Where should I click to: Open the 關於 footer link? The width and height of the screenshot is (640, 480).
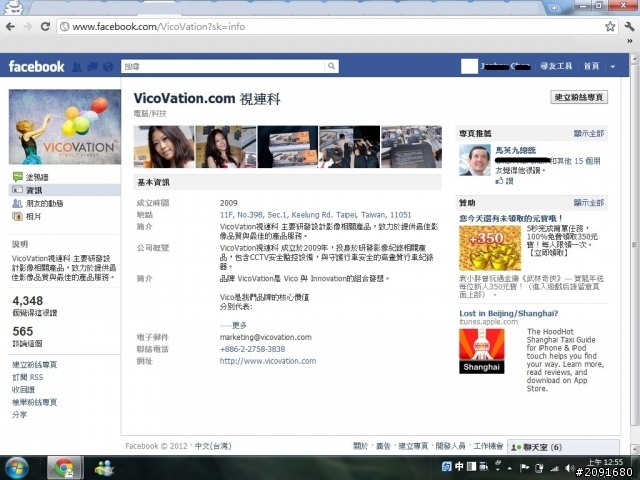tap(360, 446)
